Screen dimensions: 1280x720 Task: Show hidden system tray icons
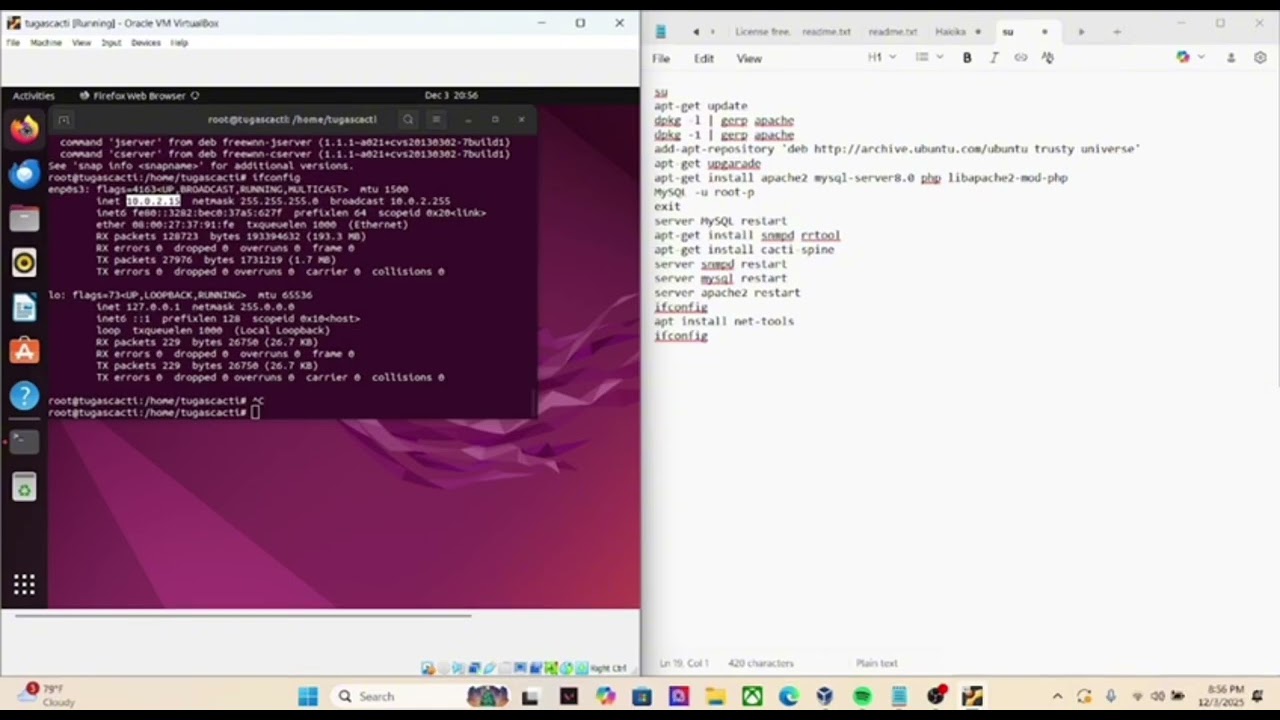(x=1057, y=697)
